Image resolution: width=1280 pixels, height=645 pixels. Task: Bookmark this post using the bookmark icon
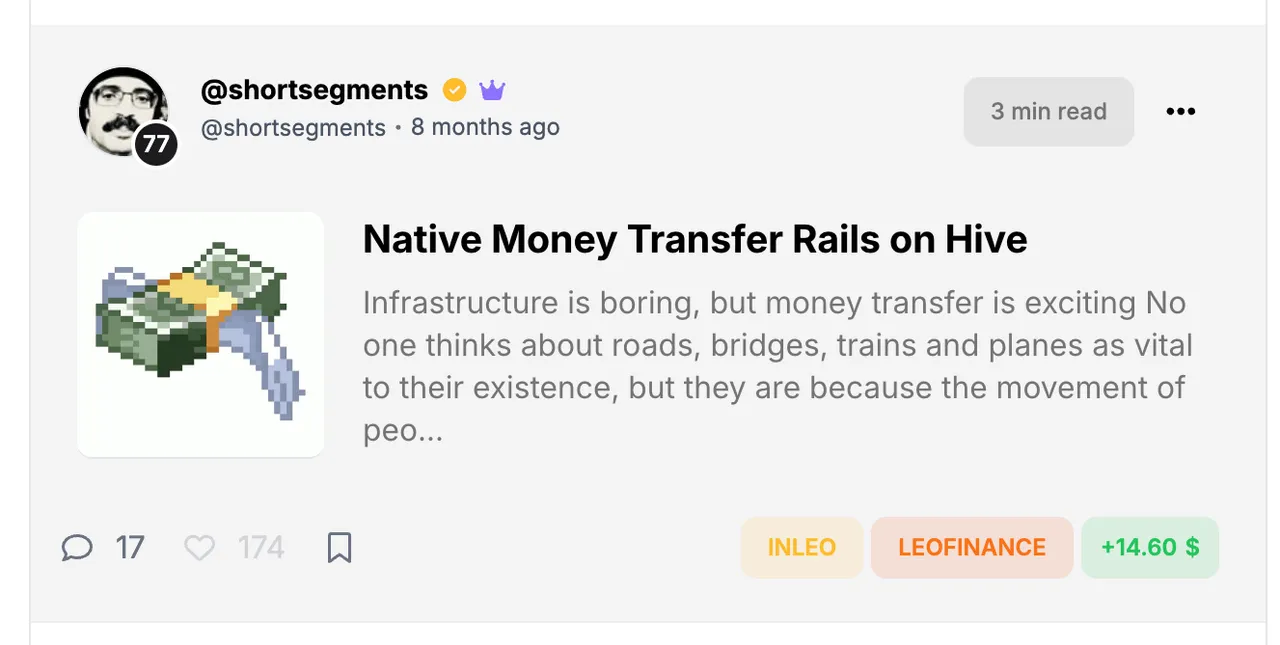tap(340, 547)
